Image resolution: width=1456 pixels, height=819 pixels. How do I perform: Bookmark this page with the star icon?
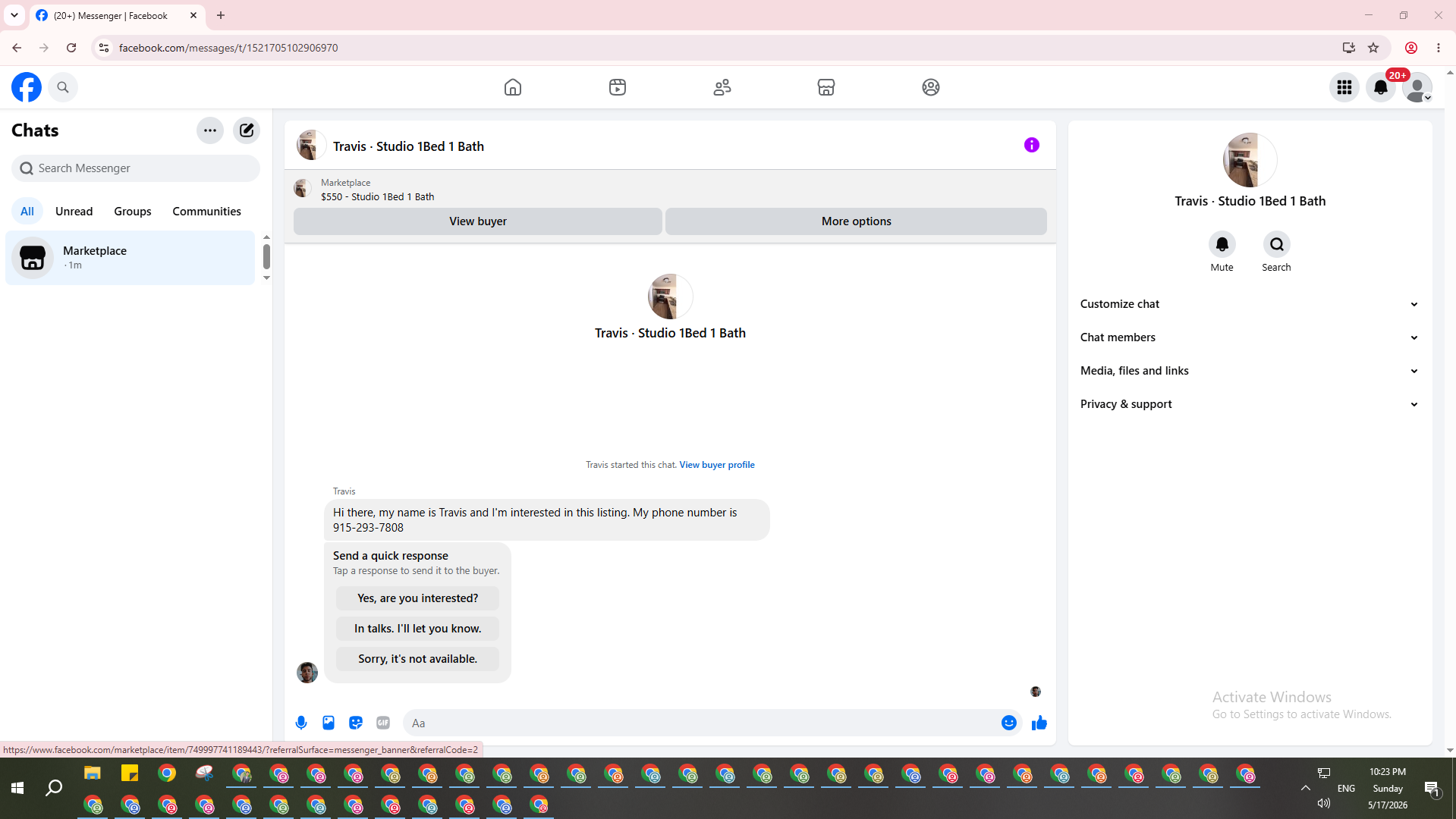point(1373,48)
